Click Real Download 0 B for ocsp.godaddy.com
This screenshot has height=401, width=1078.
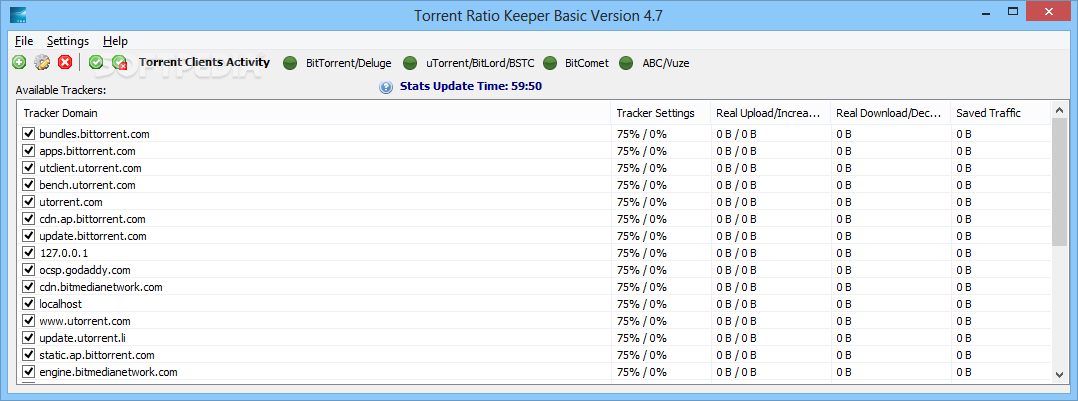pos(844,270)
